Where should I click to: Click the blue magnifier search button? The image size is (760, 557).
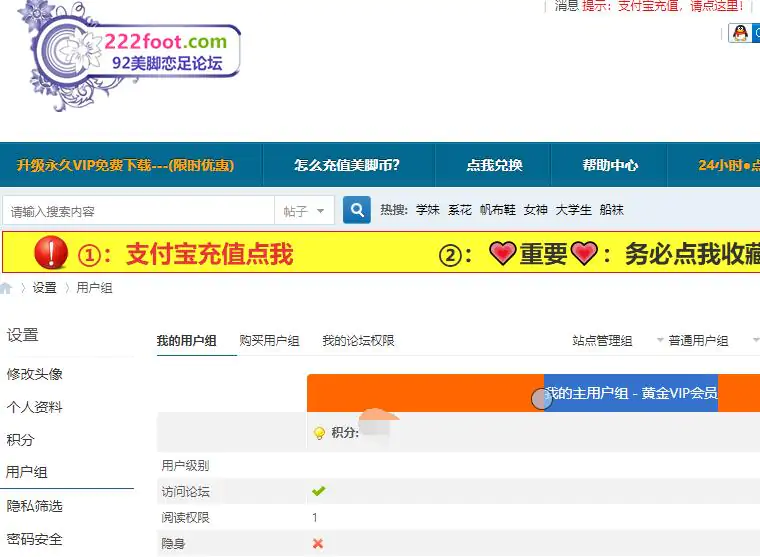357,210
